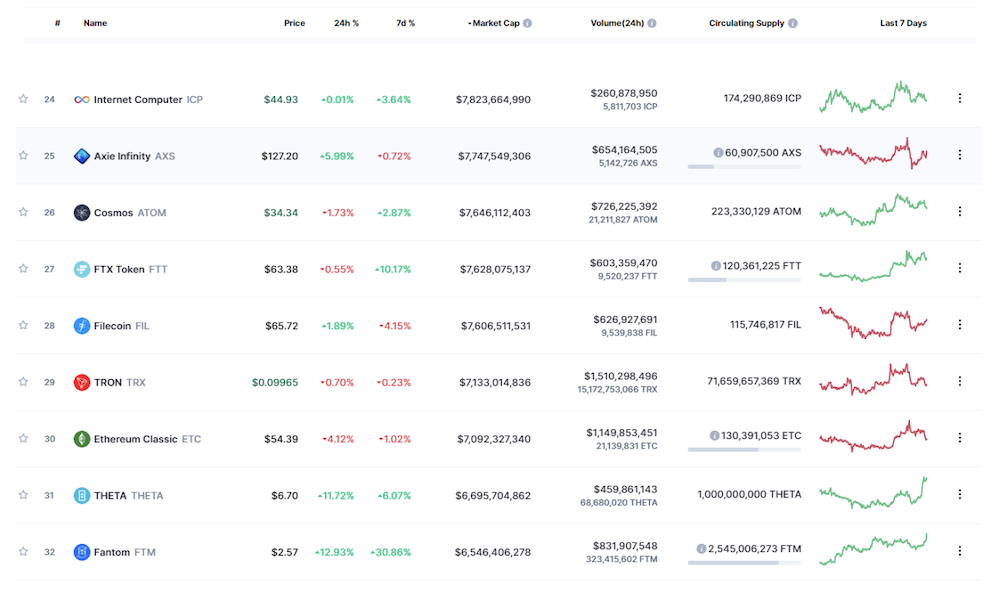1000x598 pixels.
Task: Sort by the Price column header
Action: (x=295, y=23)
